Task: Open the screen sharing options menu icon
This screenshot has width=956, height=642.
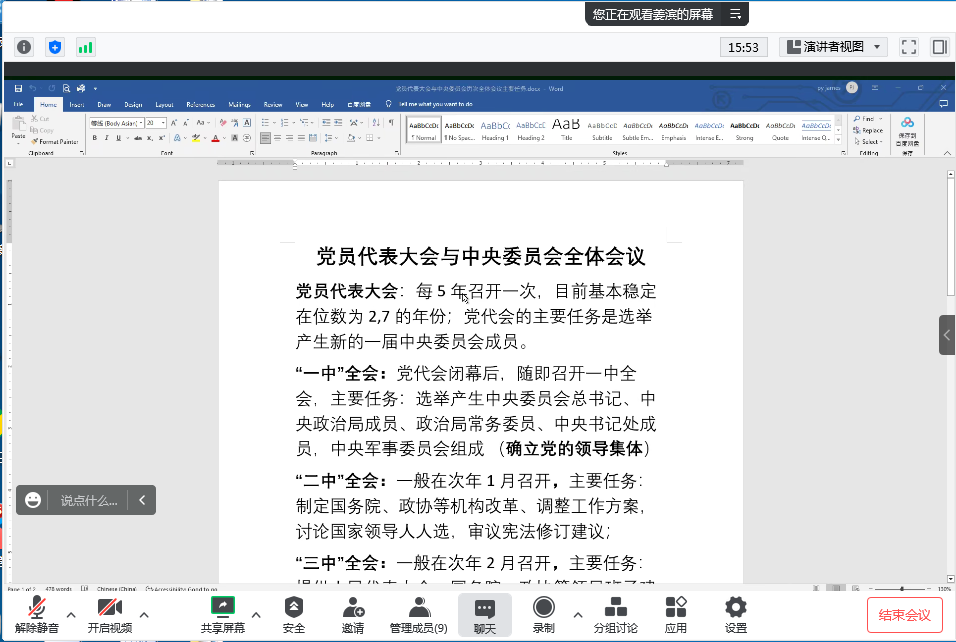Action: point(735,14)
